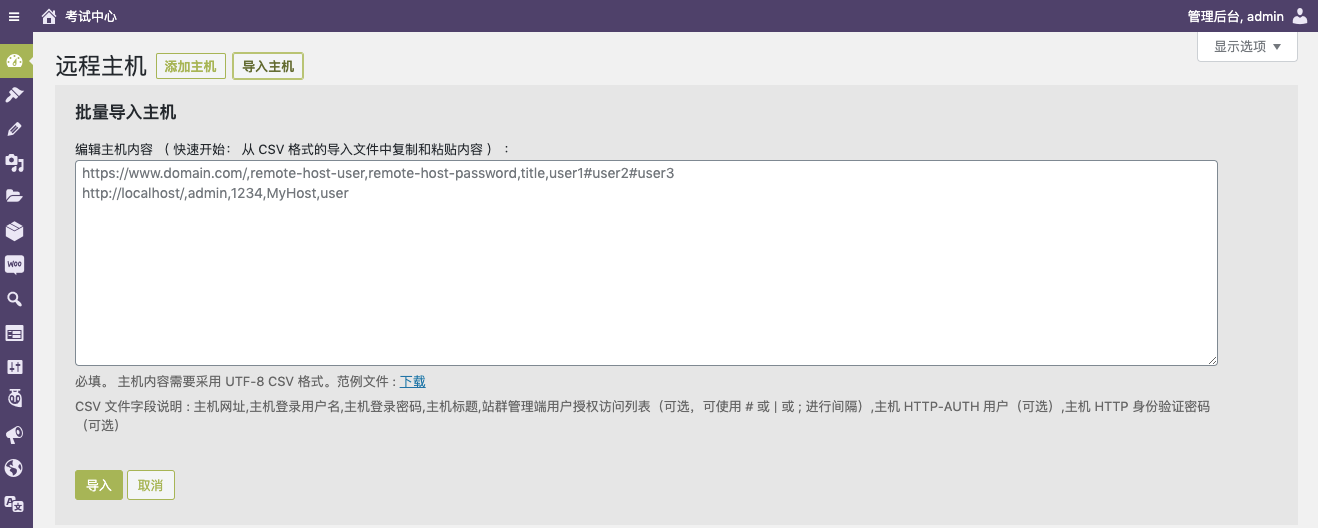This screenshot has height=528, width=1318.
Task: Click the http://localhost example line in the textarea
Action: 215,193
